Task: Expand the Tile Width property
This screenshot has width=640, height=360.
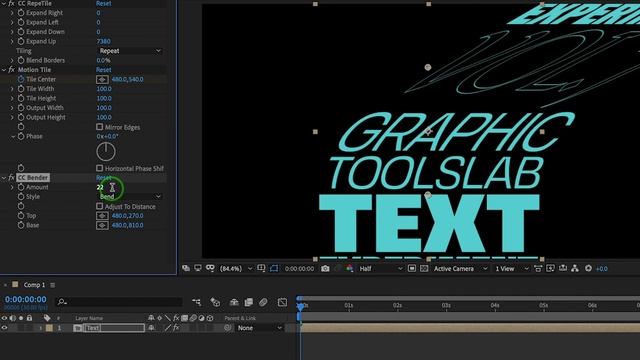Action: pos(12,89)
